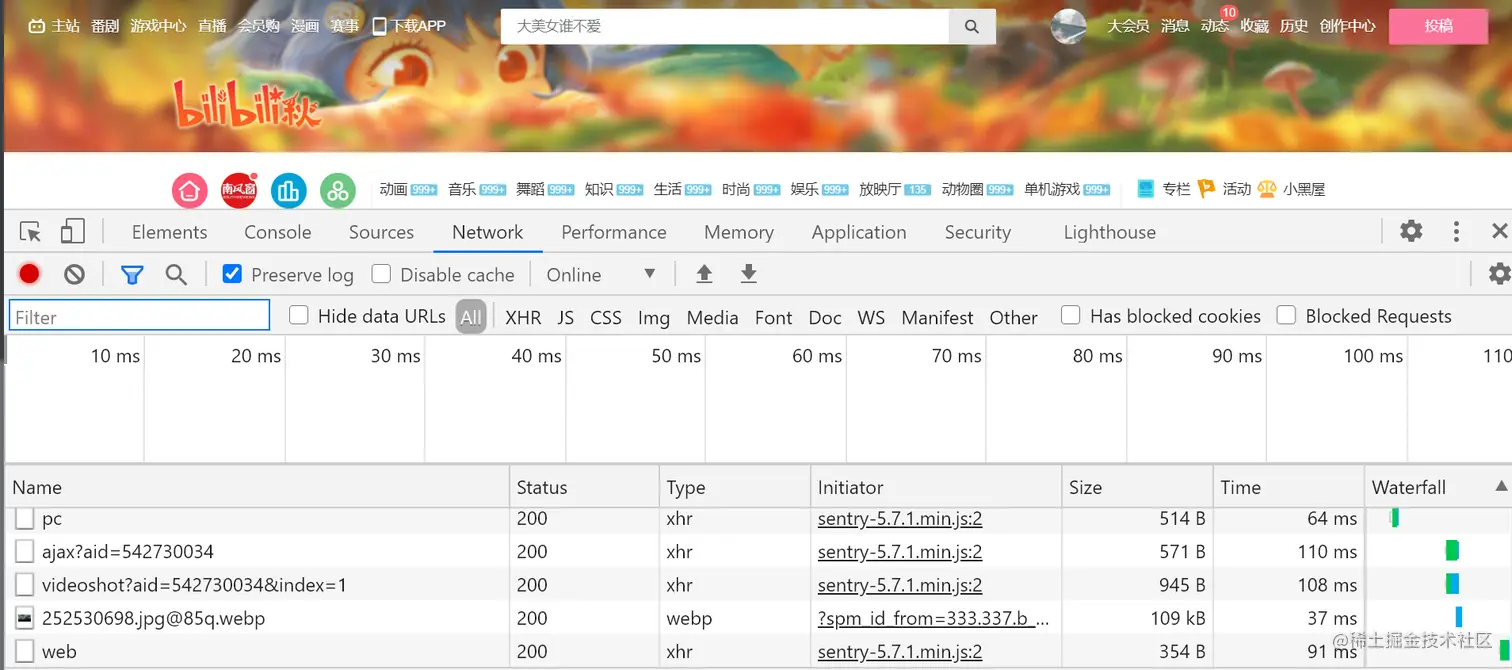
Task: Open DevTools settings gear in tab bar
Action: (x=1411, y=231)
